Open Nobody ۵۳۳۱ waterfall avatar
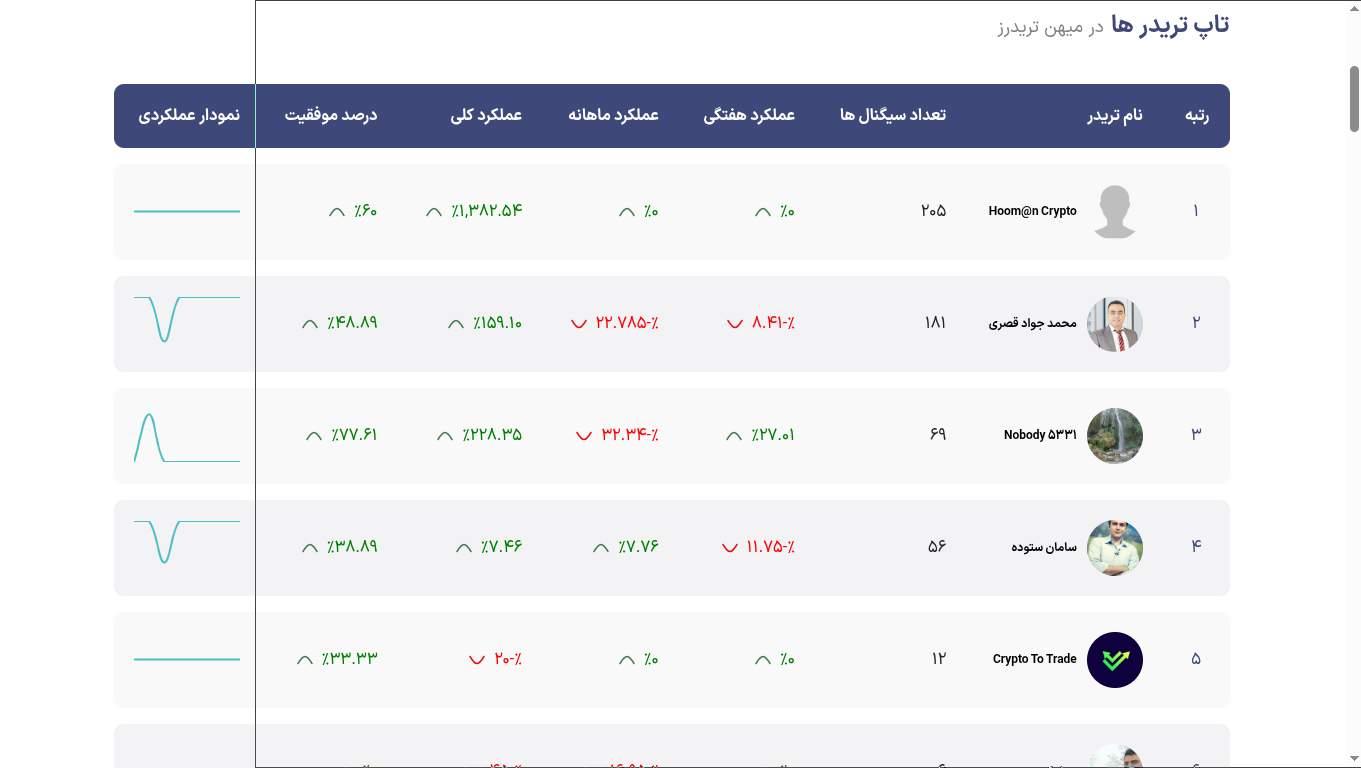The width and height of the screenshot is (1361, 768). pyautogui.click(x=1115, y=436)
